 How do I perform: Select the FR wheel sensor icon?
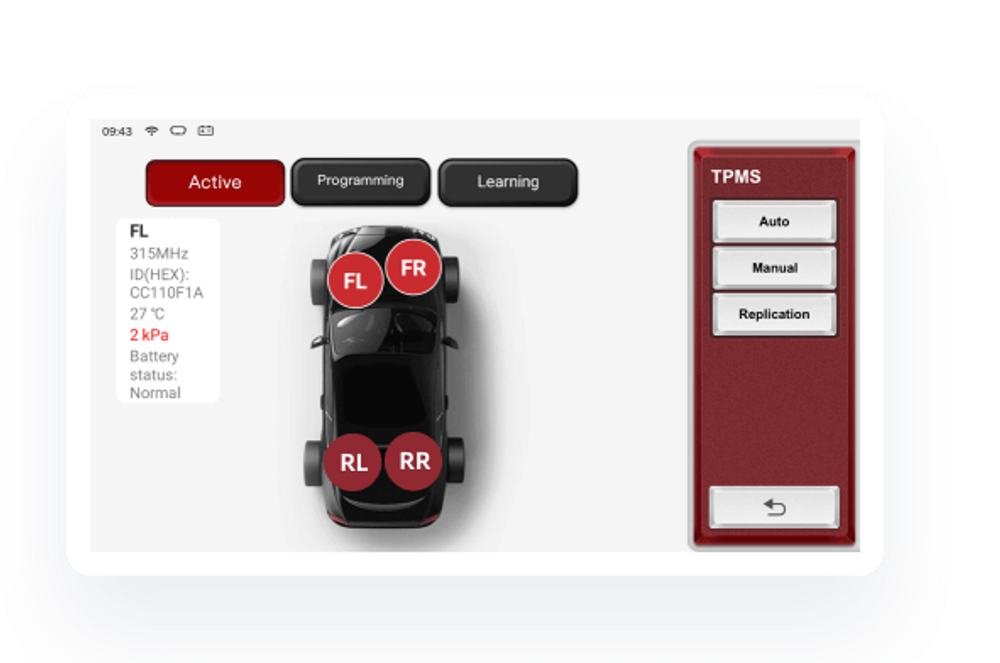tap(413, 268)
